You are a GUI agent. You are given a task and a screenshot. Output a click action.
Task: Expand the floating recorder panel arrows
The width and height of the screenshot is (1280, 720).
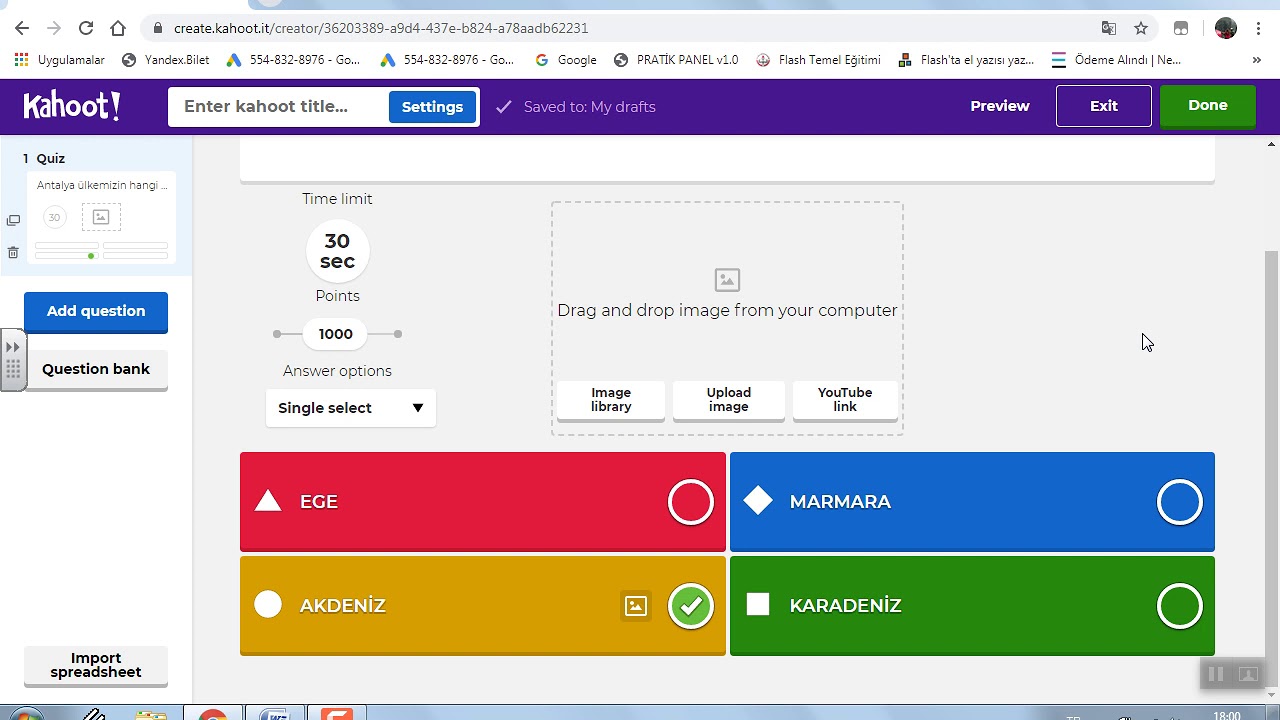[13, 348]
